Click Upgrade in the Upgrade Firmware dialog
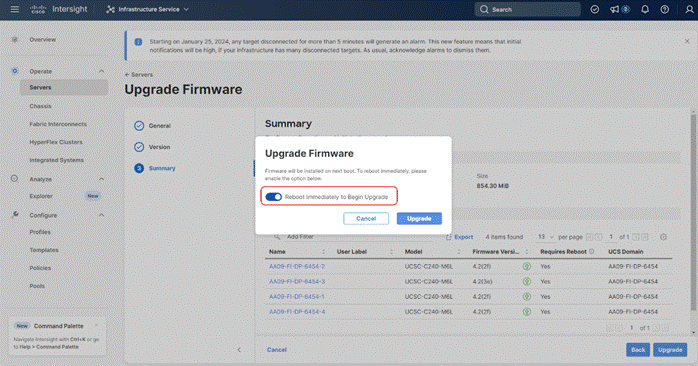This screenshot has height=366, width=698. (x=419, y=219)
